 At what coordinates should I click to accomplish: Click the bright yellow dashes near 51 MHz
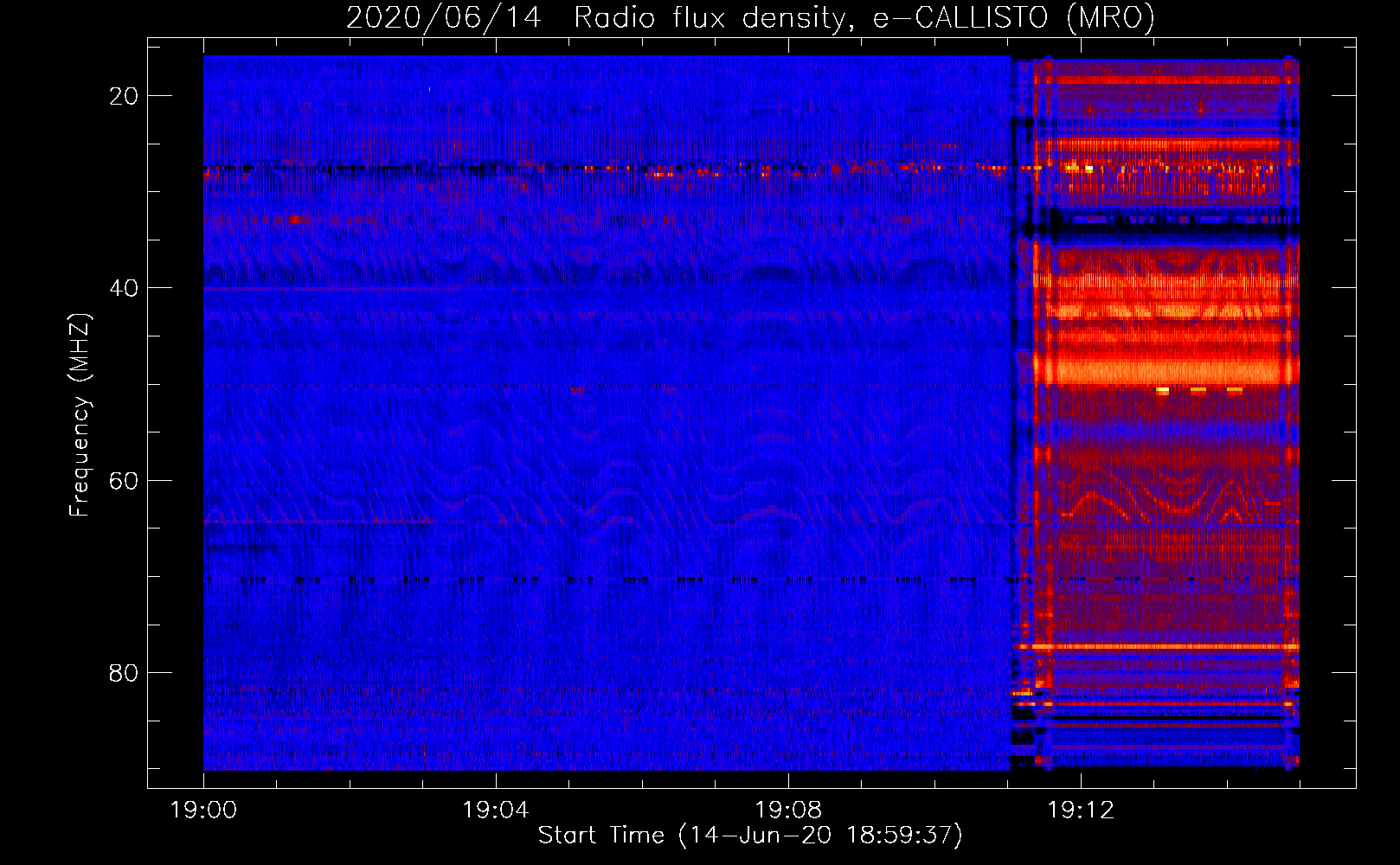coord(1199,391)
